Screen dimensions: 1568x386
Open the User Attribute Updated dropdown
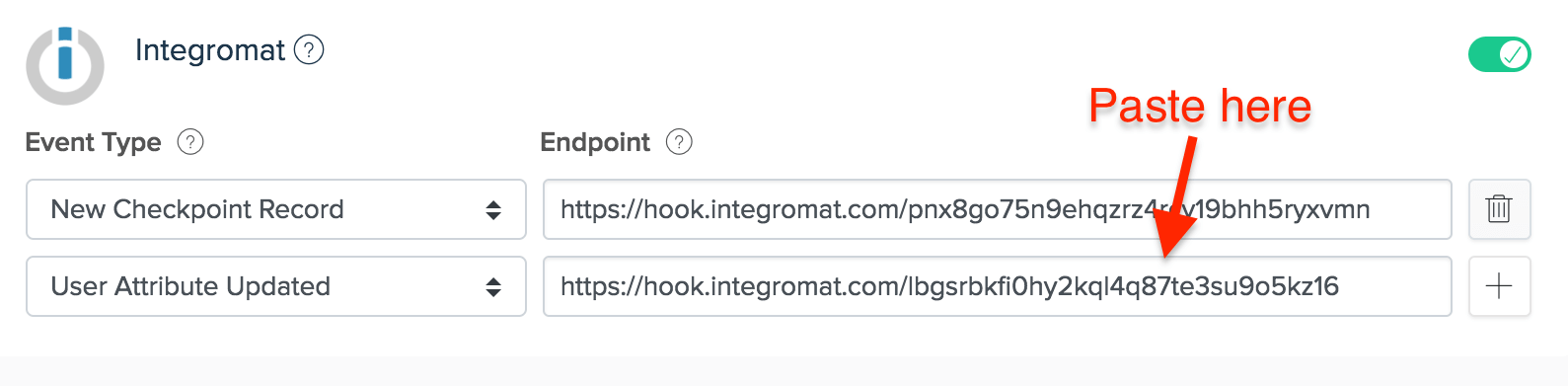click(276, 286)
